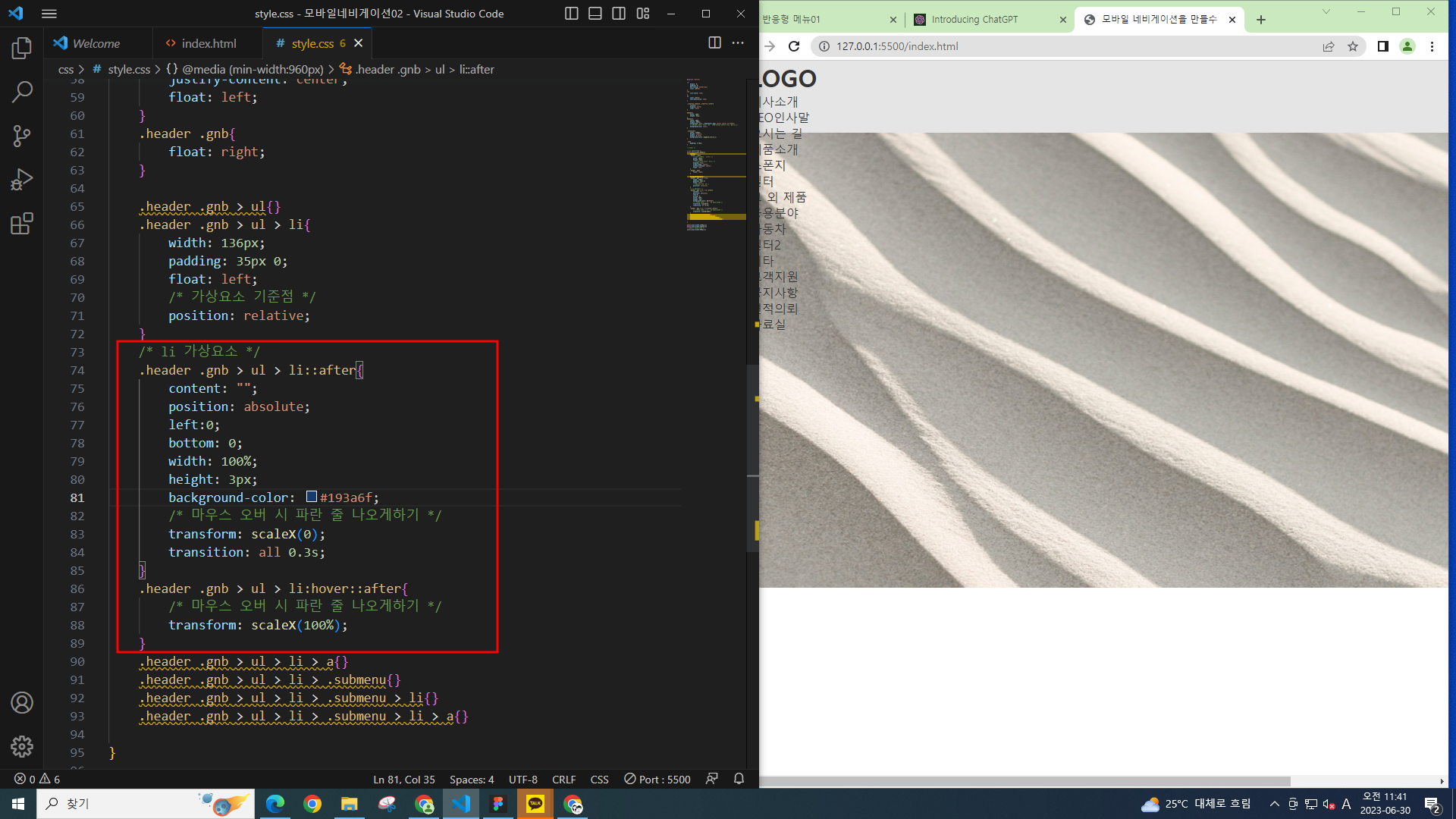The height and width of the screenshot is (819, 1456).
Task: Open the editor More Actions ellipsis menu
Action: pos(738,43)
